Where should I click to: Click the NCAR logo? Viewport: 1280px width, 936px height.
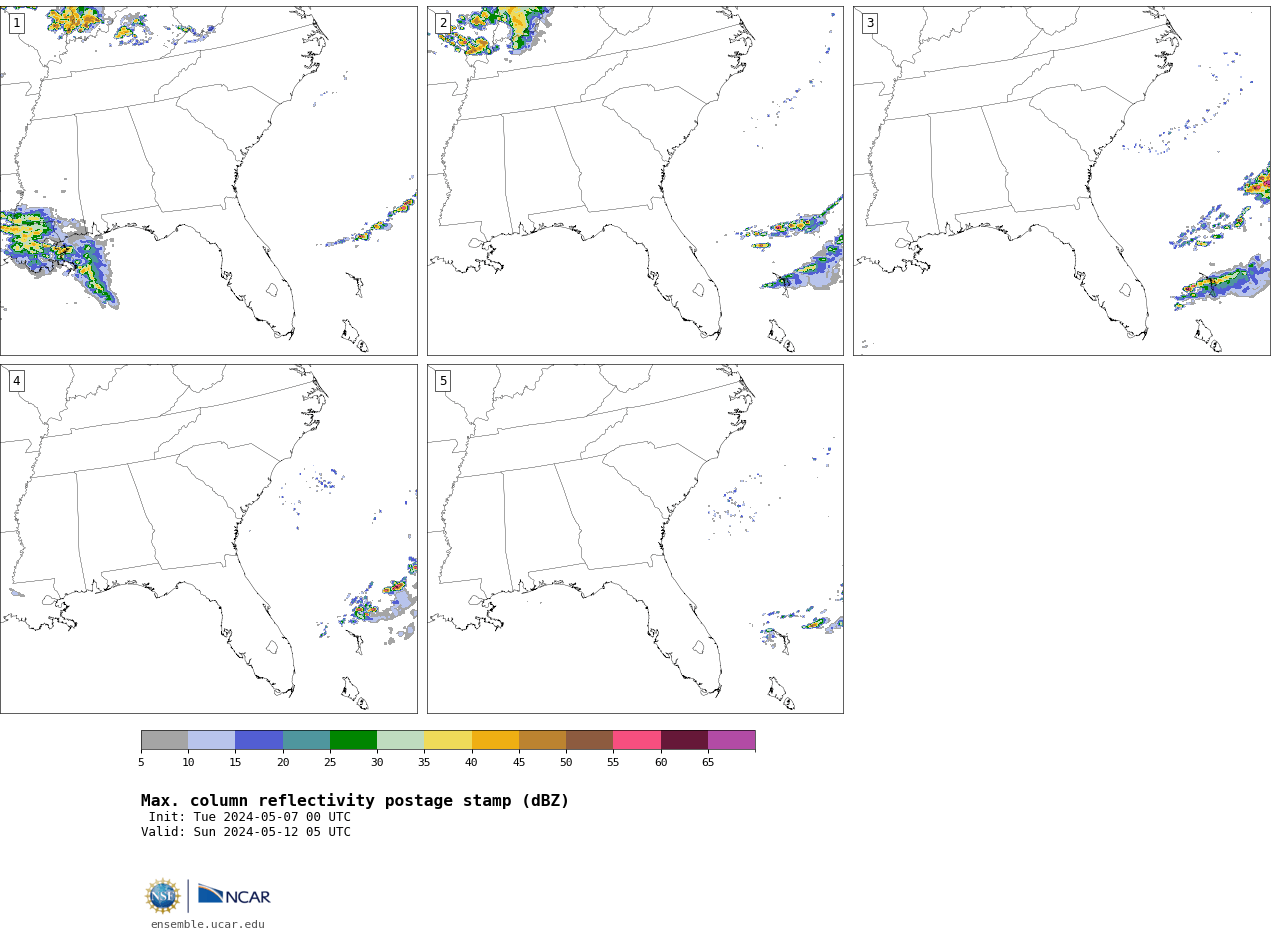tap(234, 895)
